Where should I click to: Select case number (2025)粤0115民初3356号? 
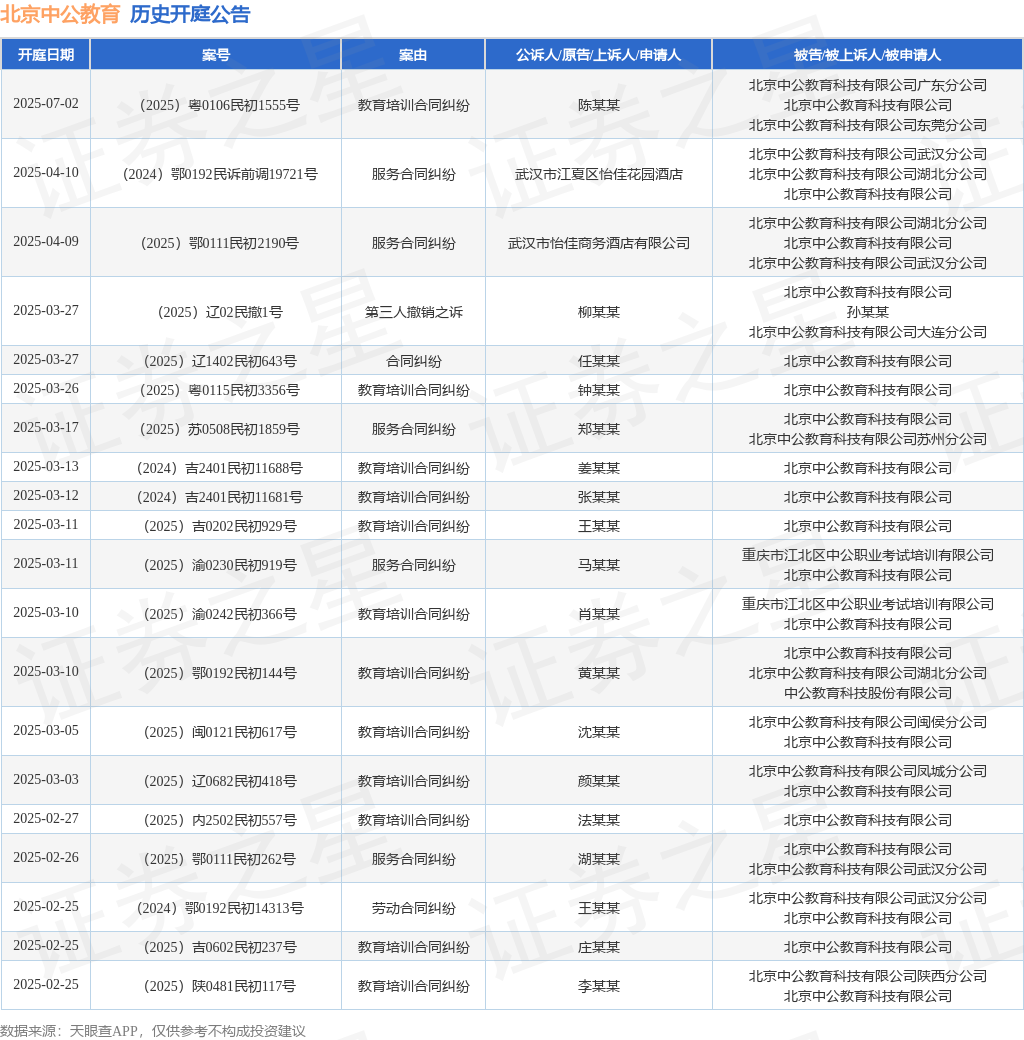[216, 390]
